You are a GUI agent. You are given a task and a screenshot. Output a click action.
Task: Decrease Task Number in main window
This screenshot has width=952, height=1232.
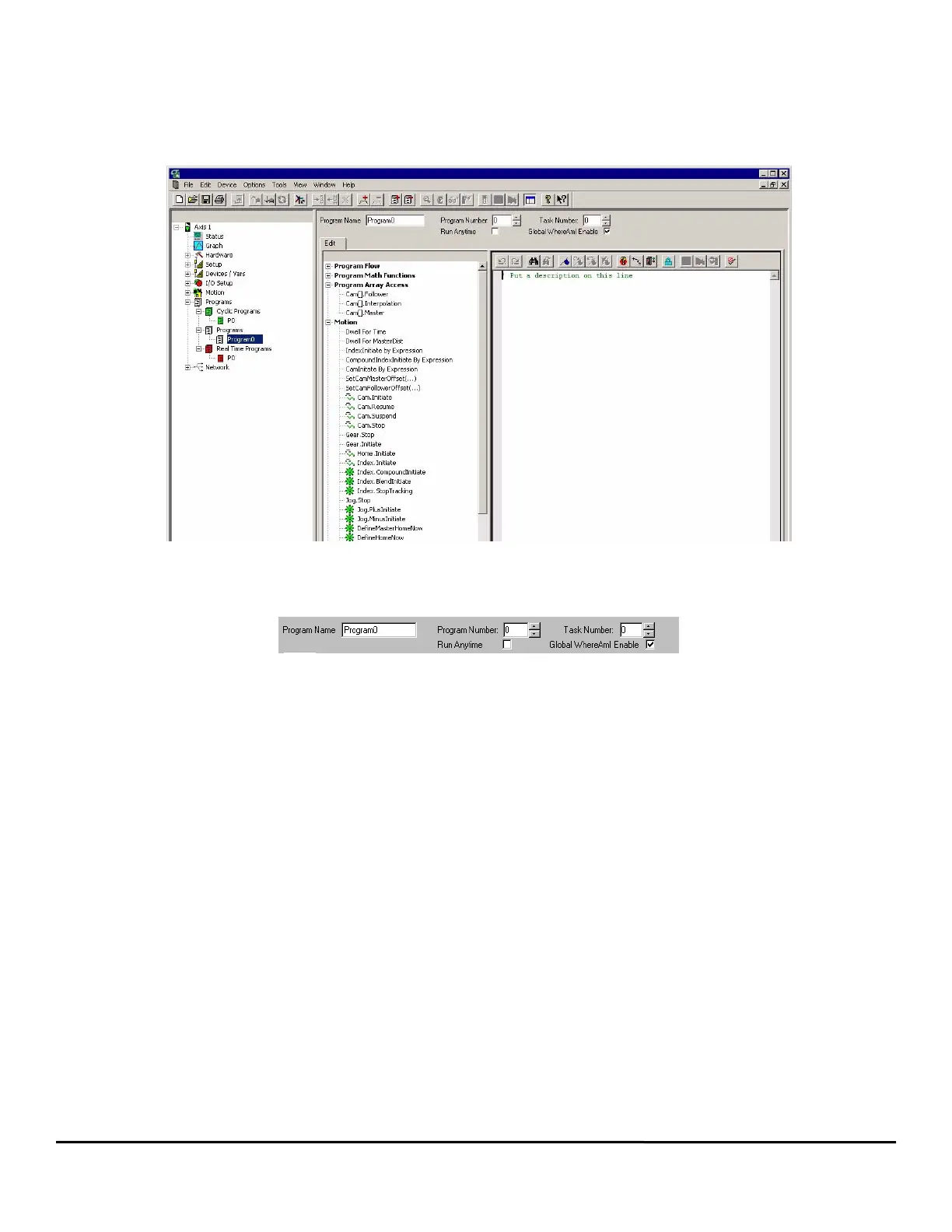pos(607,224)
